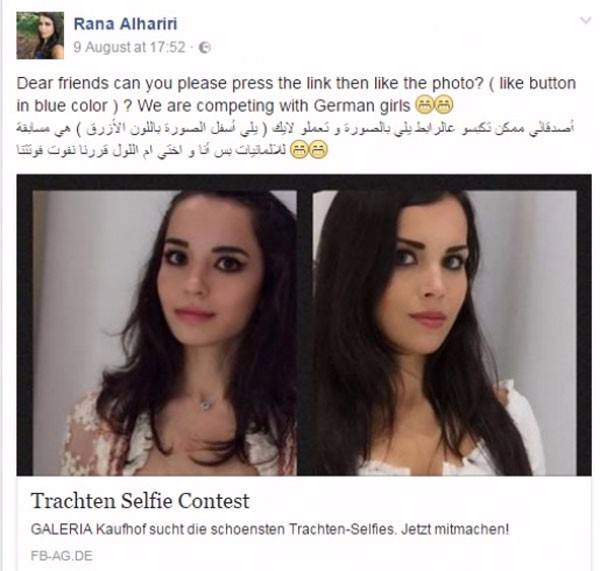Select the left emoji in Arabic text
Screen dimensions: 600x571
click(x=298, y=150)
